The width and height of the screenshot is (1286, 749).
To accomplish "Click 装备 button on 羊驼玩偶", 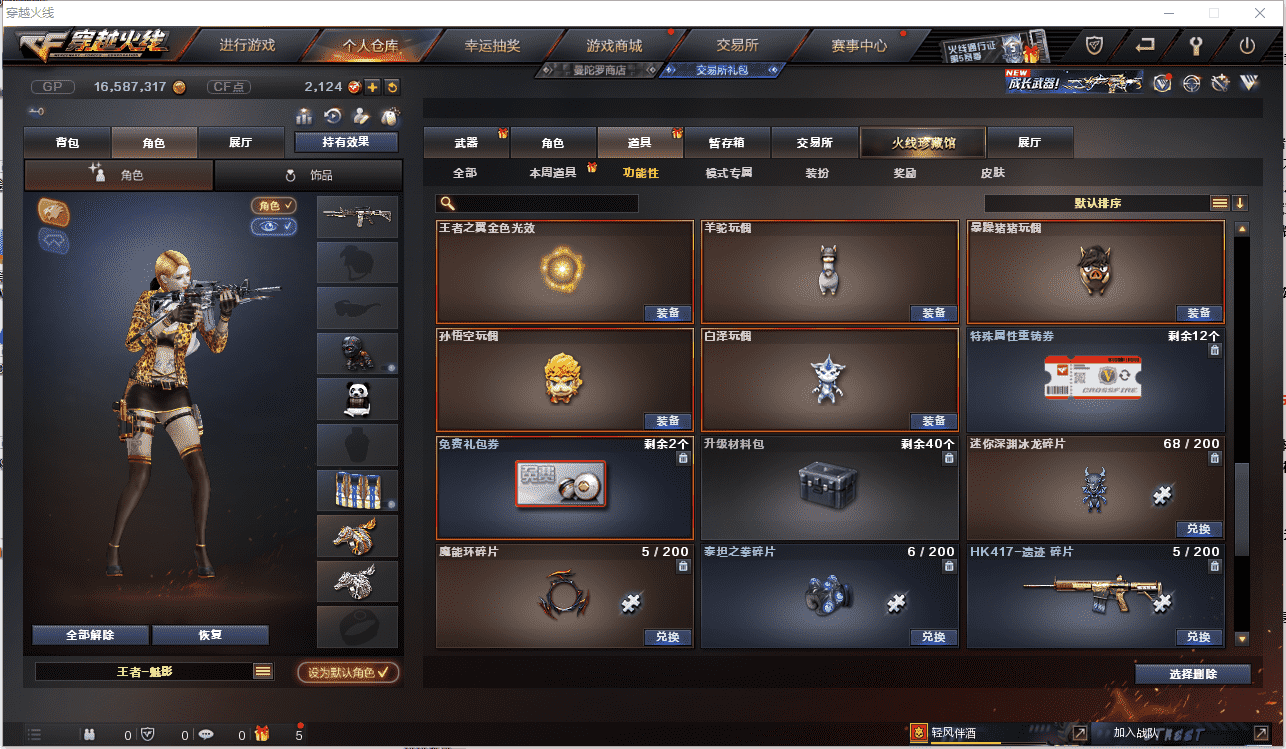I will tap(934, 313).
